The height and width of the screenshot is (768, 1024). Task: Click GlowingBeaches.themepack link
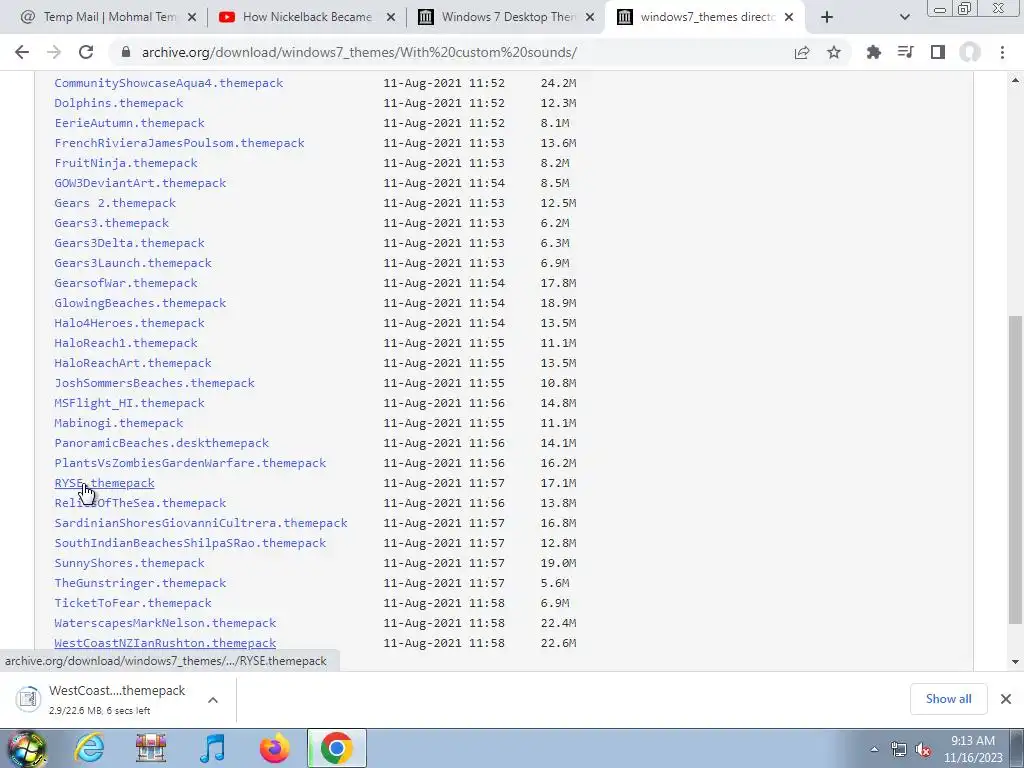140,303
